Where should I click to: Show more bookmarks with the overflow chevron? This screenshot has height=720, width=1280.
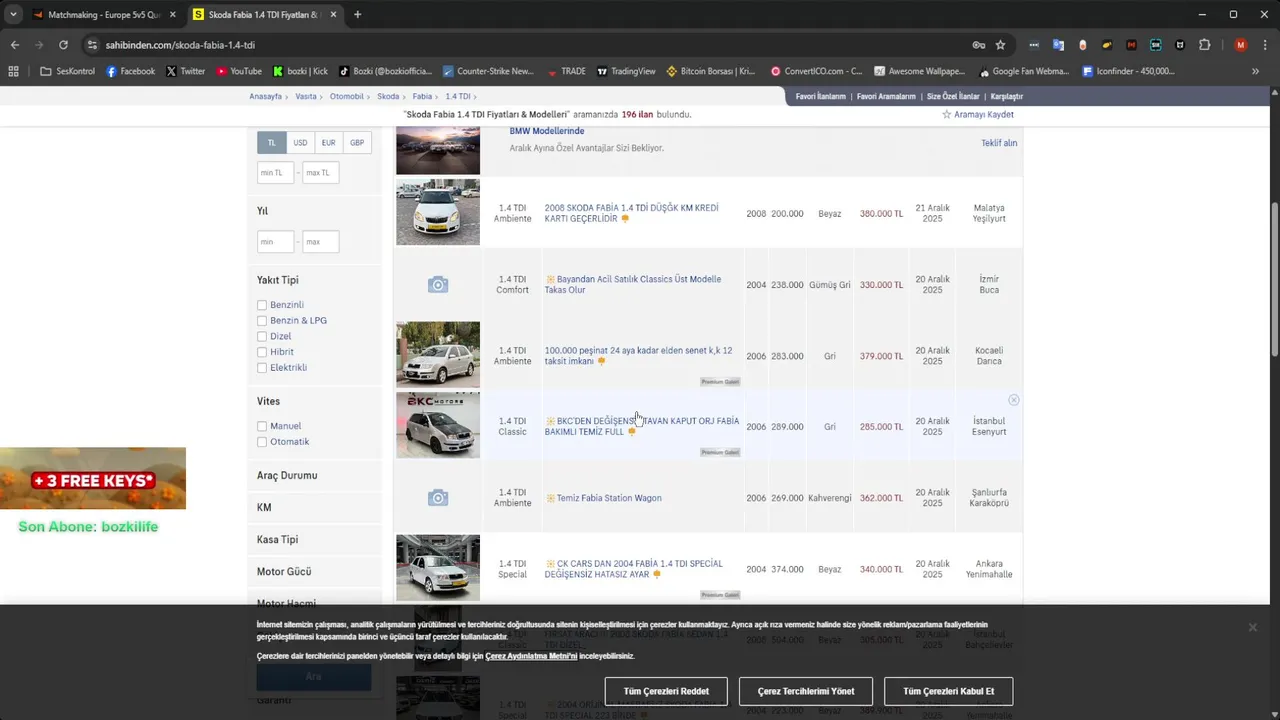(1255, 71)
